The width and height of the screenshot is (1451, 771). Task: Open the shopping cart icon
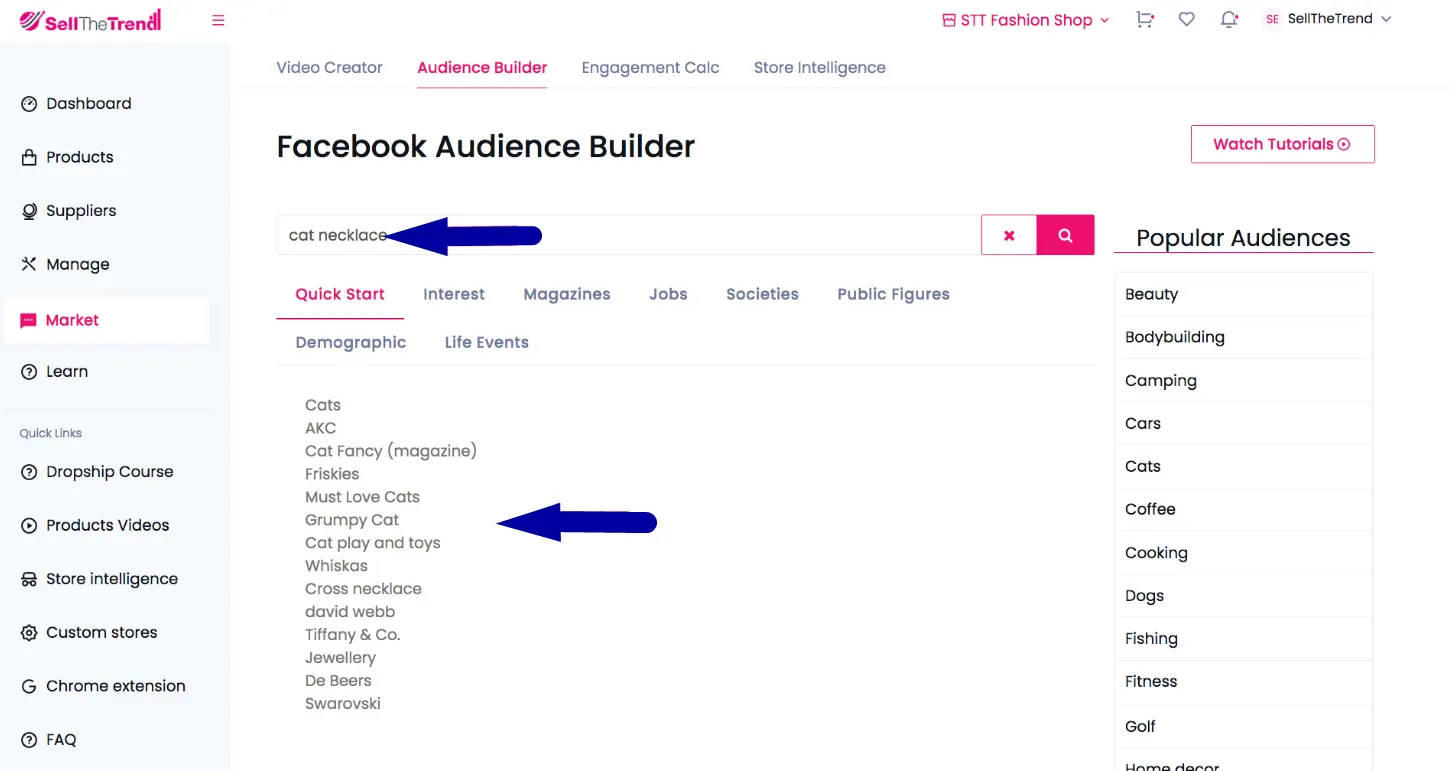1145,20
